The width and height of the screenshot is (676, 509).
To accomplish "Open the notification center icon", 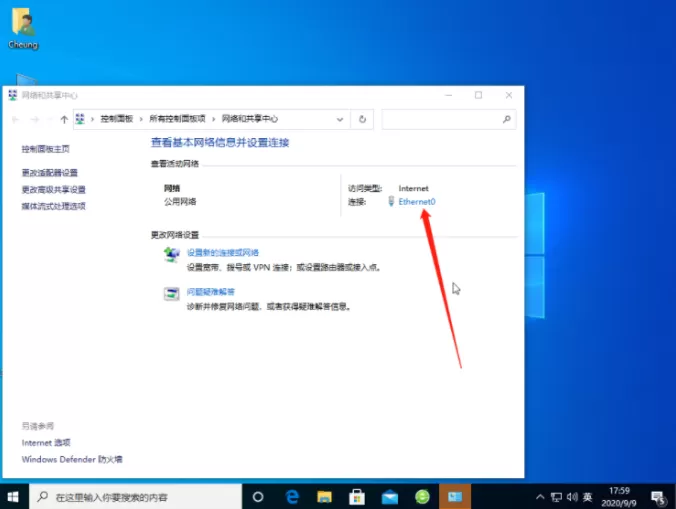I will tap(658, 498).
